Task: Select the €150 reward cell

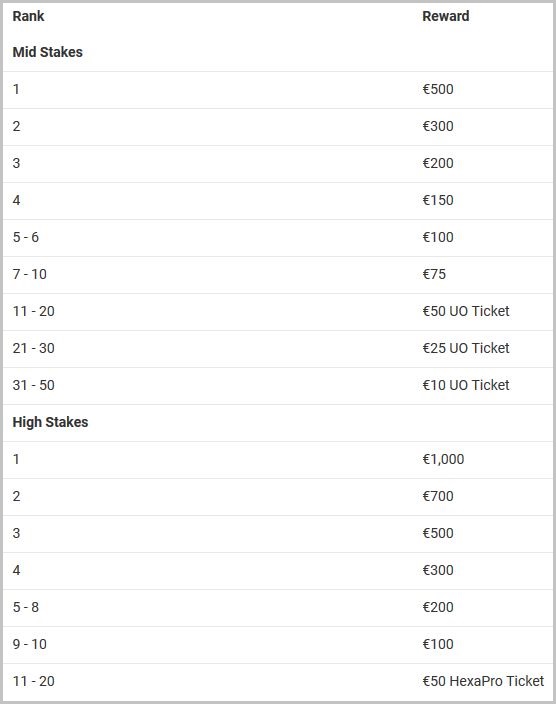Action: (438, 200)
